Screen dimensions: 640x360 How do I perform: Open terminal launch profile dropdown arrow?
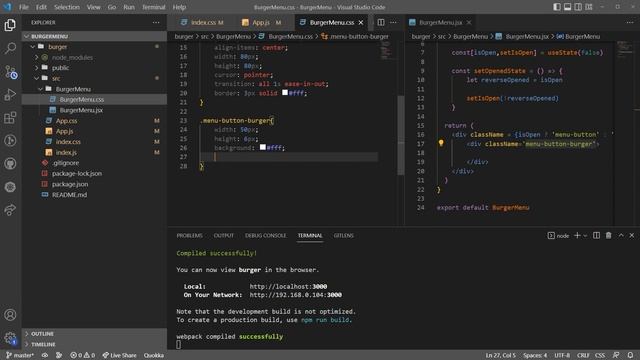585,236
